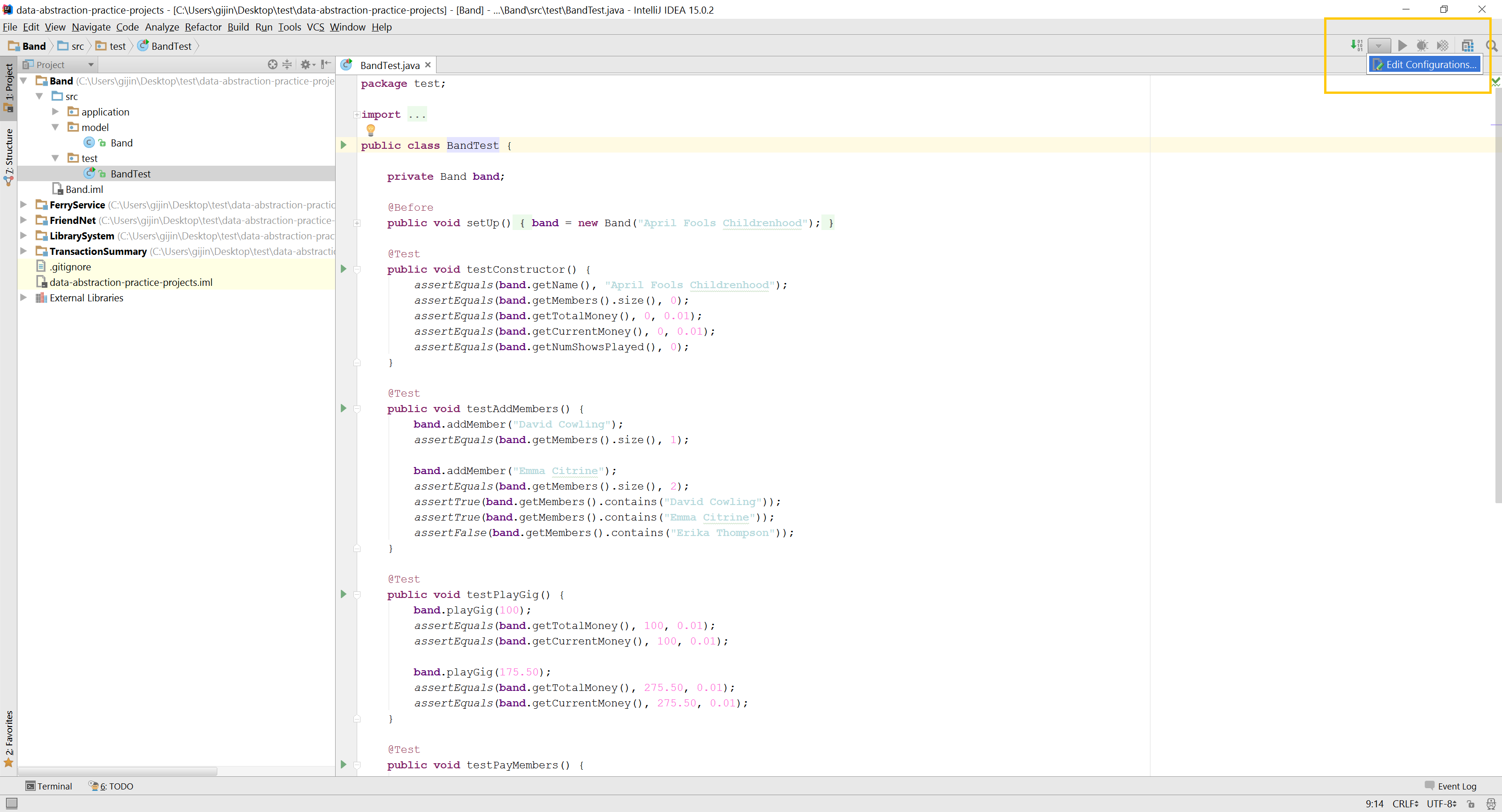This screenshot has width=1502, height=812.
Task: Click the green run arrow beside testPlayGig
Action: pos(343,594)
